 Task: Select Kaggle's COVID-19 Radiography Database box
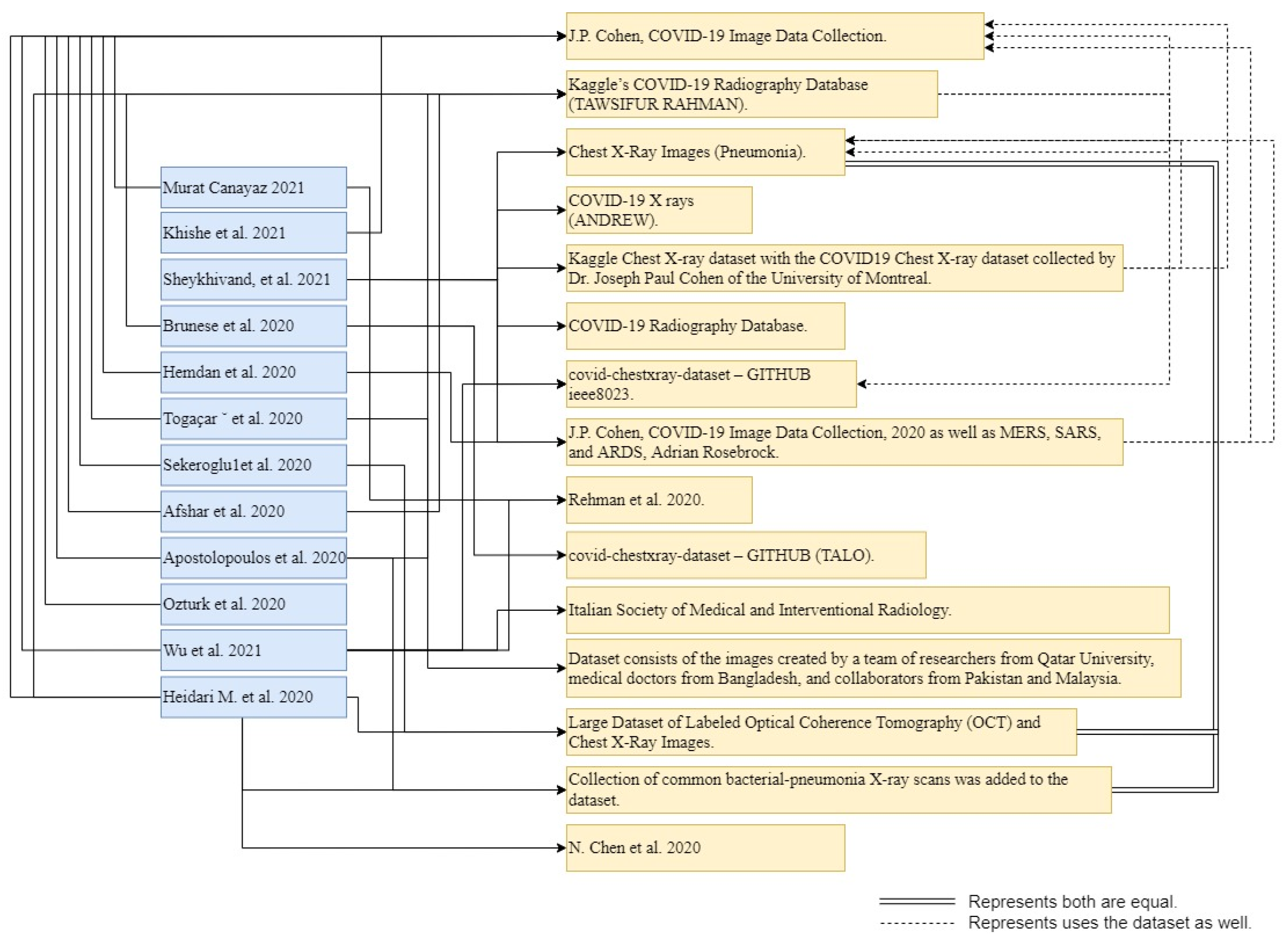tap(751, 94)
